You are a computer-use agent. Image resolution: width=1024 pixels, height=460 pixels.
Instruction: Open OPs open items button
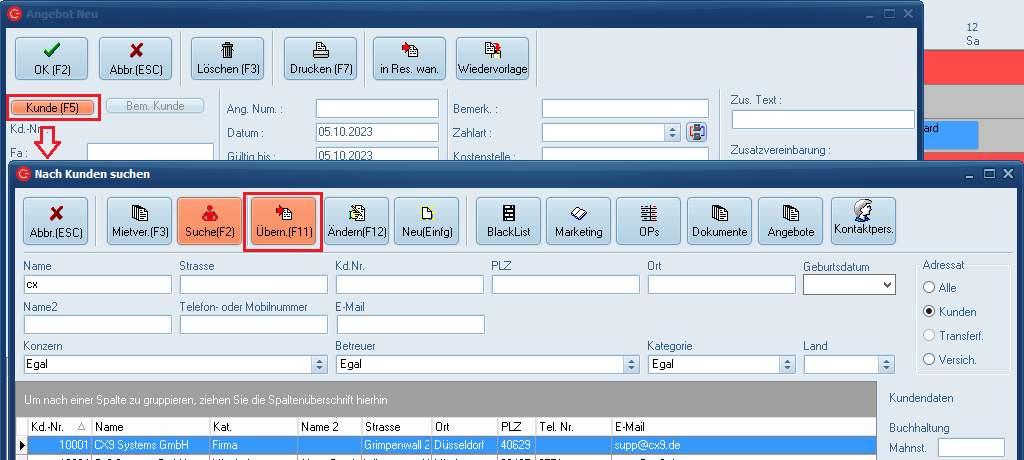pos(649,221)
